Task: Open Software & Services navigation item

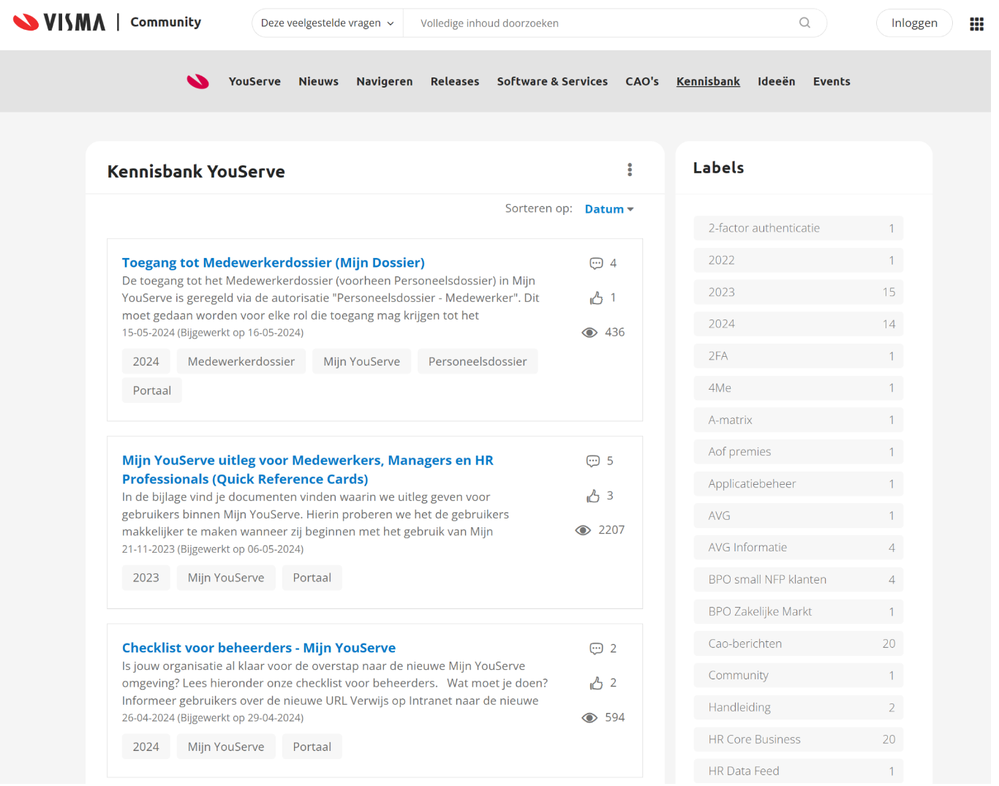Action: (x=552, y=82)
